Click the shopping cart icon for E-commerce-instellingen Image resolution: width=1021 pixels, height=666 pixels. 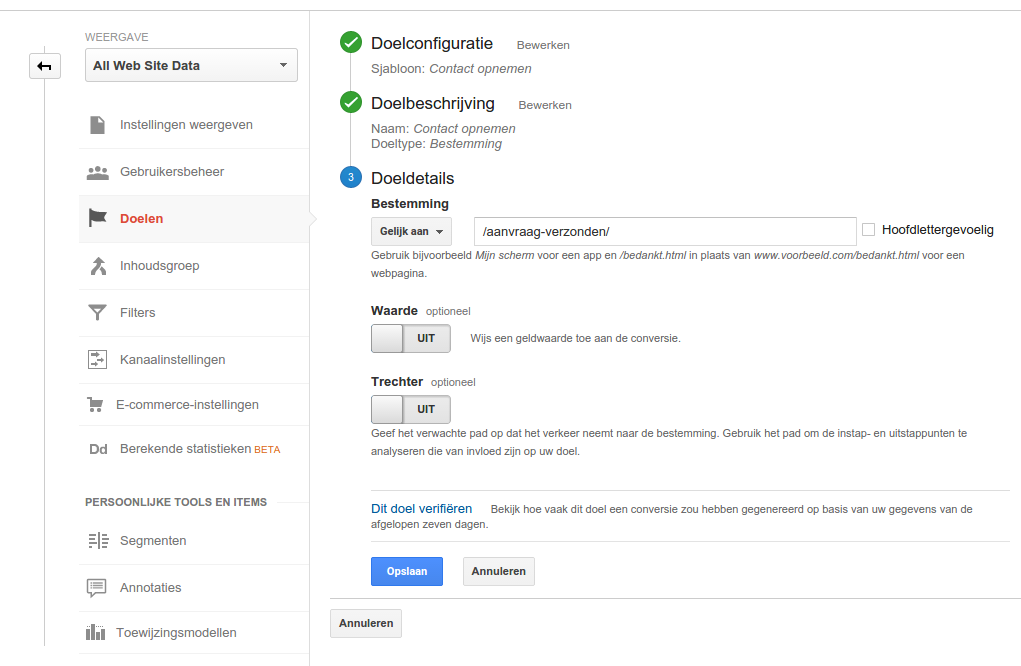(x=95, y=405)
